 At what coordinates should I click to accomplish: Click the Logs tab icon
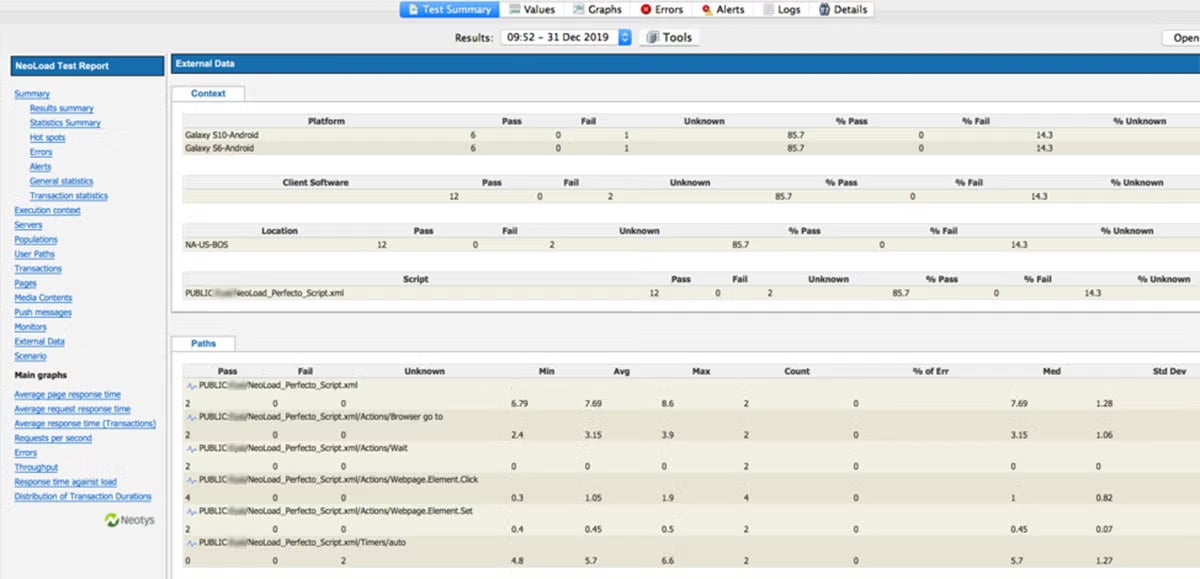coord(768,9)
